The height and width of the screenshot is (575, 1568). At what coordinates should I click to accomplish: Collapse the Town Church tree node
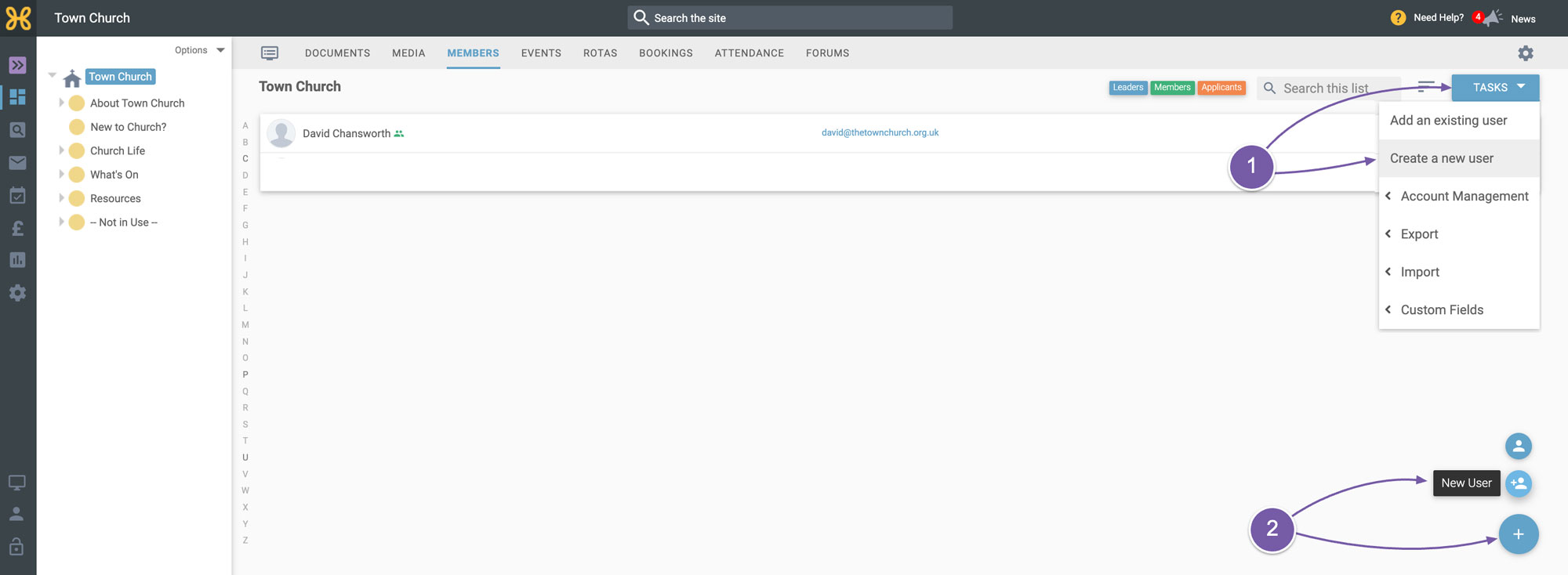[x=53, y=76]
